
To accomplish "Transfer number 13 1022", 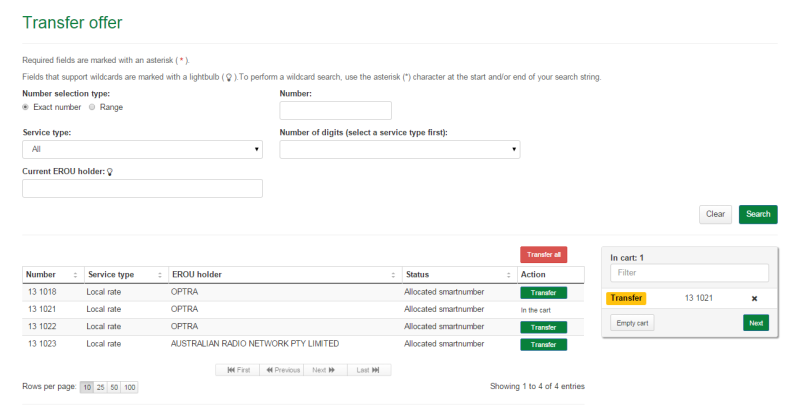I will coord(543,327).
